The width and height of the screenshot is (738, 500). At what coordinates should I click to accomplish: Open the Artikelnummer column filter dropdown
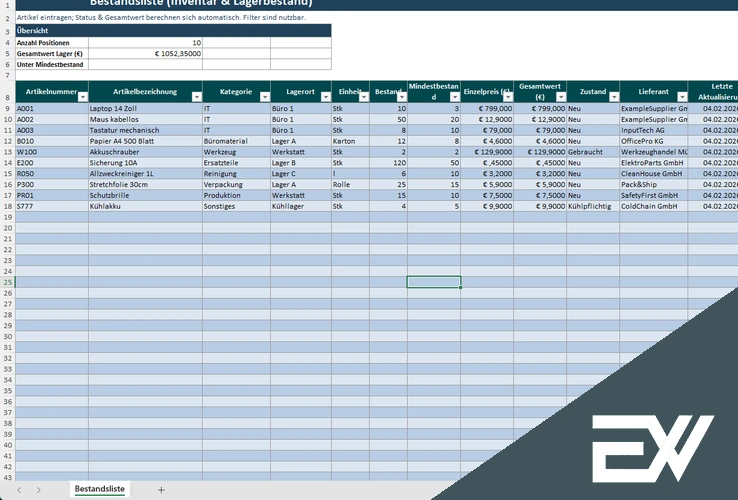click(x=83, y=97)
